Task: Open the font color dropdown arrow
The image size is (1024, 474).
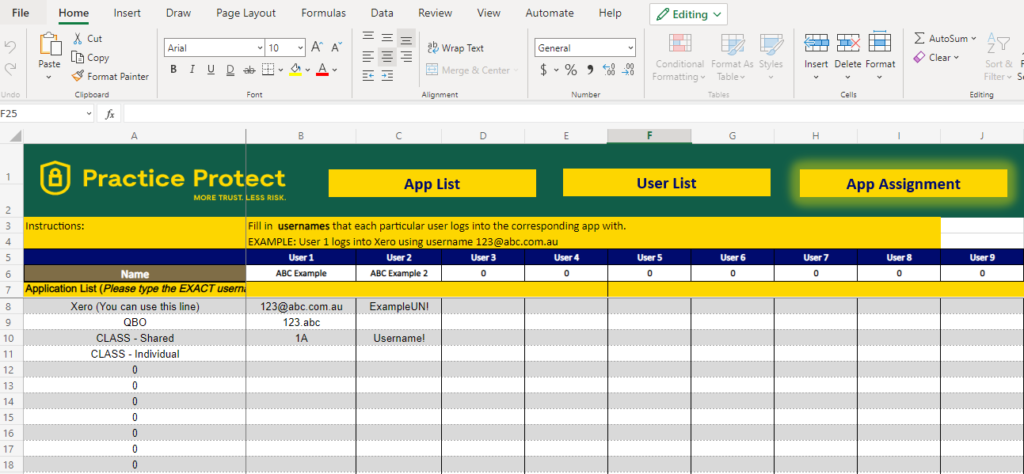Action: pyautogui.click(x=334, y=70)
